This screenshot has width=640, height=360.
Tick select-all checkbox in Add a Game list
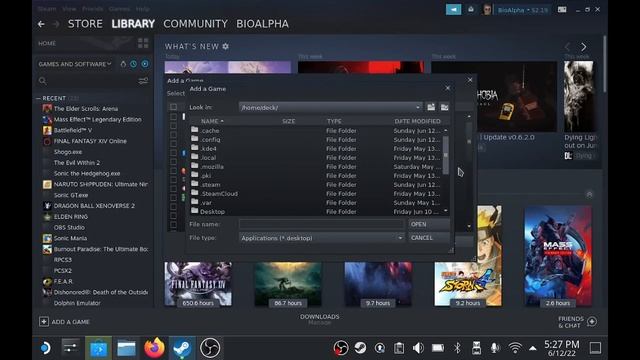click(173, 107)
